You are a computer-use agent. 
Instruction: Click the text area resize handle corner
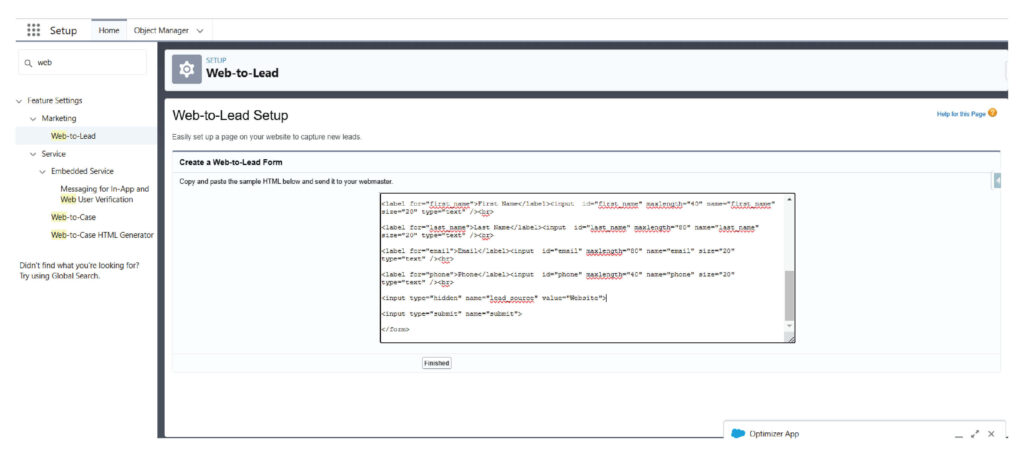(790, 338)
